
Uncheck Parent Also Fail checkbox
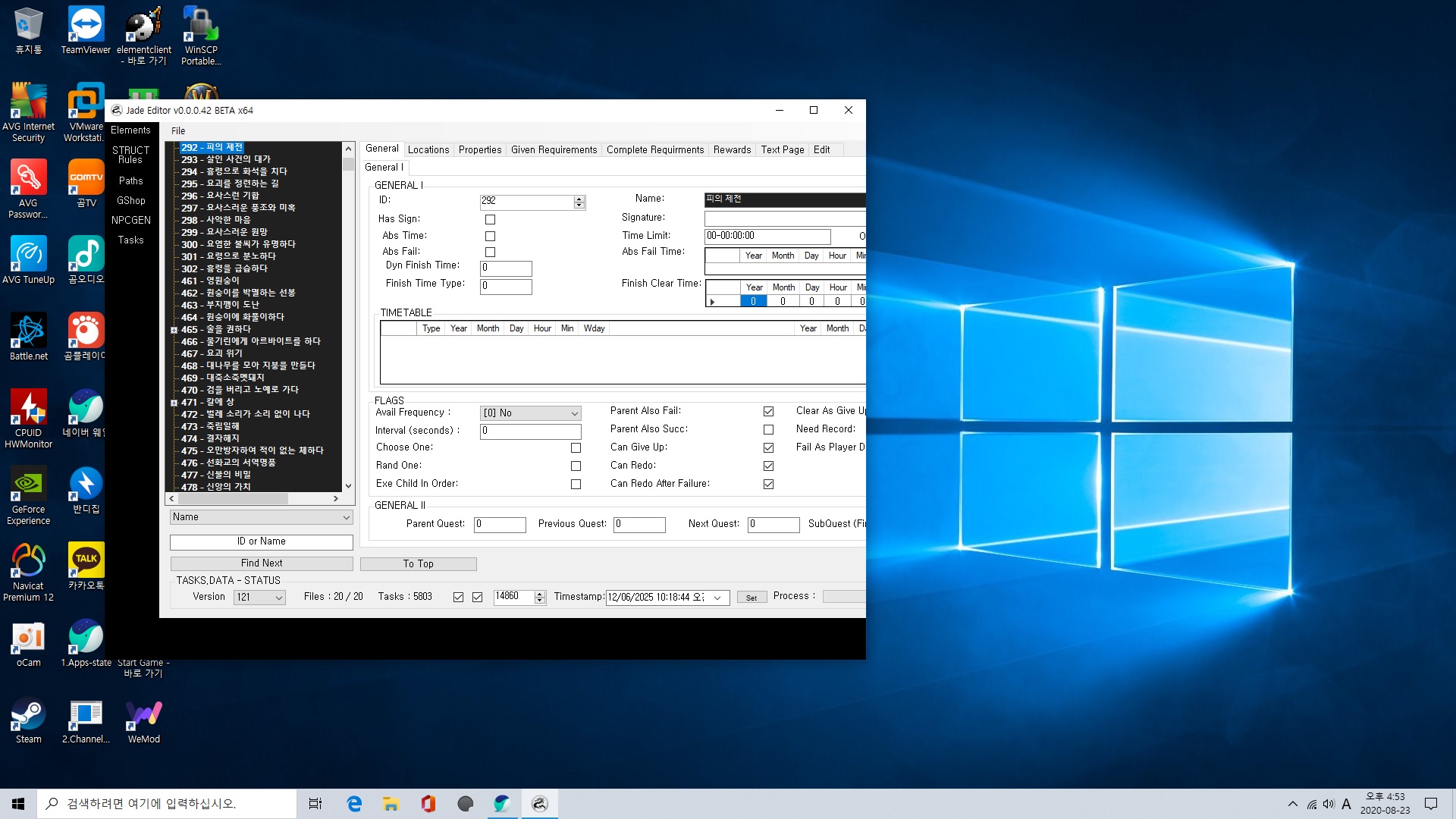(768, 412)
